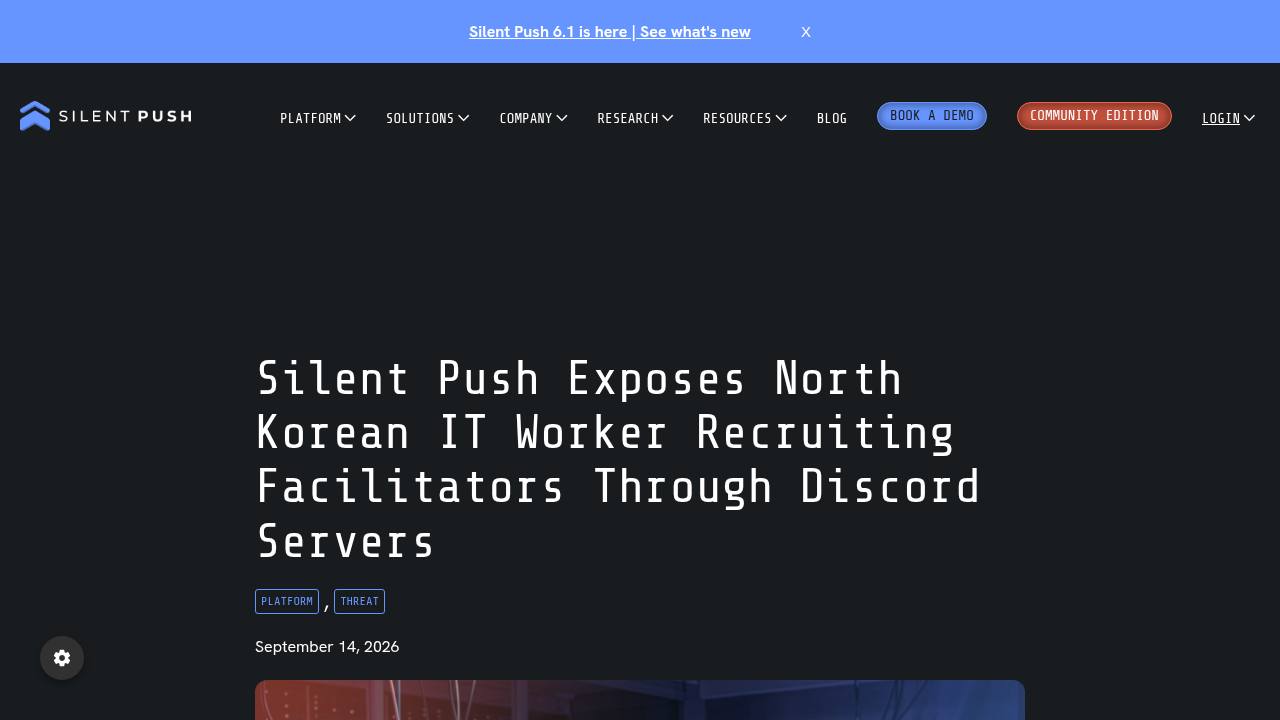This screenshot has height=720, width=1280.
Task: Open the Login dropdown
Action: click(1228, 118)
